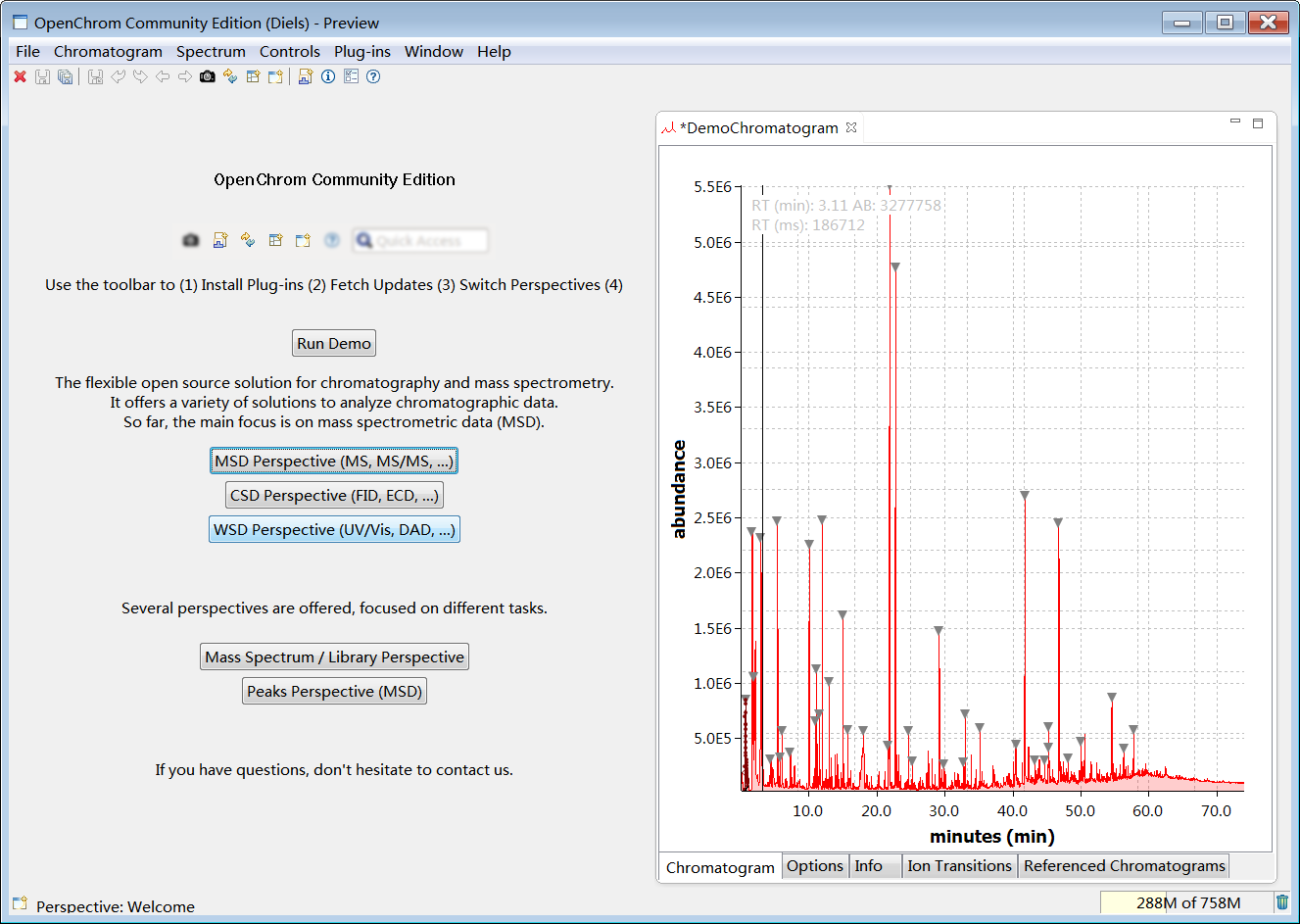The height and width of the screenshot is (924, 1300).
Task: Click the switch perspectives grid icon in the top toolbar
Action: point(253,76)
